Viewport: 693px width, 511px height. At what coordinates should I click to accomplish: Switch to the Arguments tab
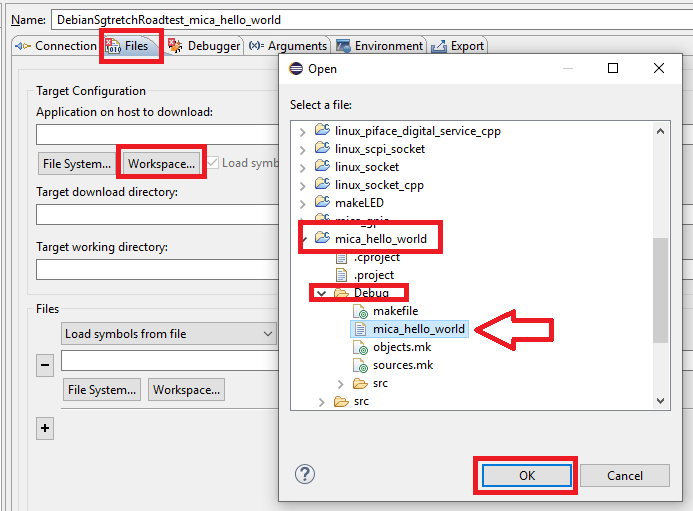click(x=287, y=46)
